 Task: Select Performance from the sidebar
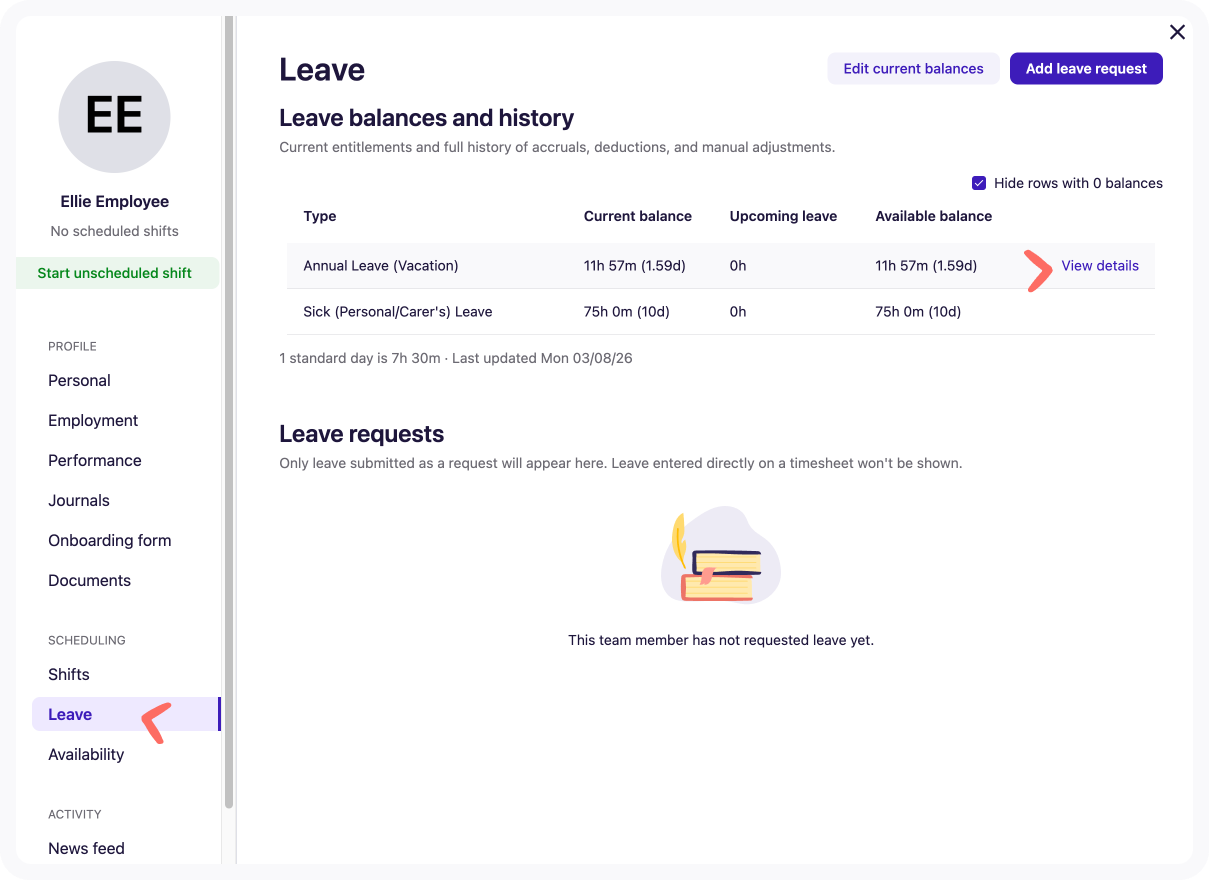95,461
